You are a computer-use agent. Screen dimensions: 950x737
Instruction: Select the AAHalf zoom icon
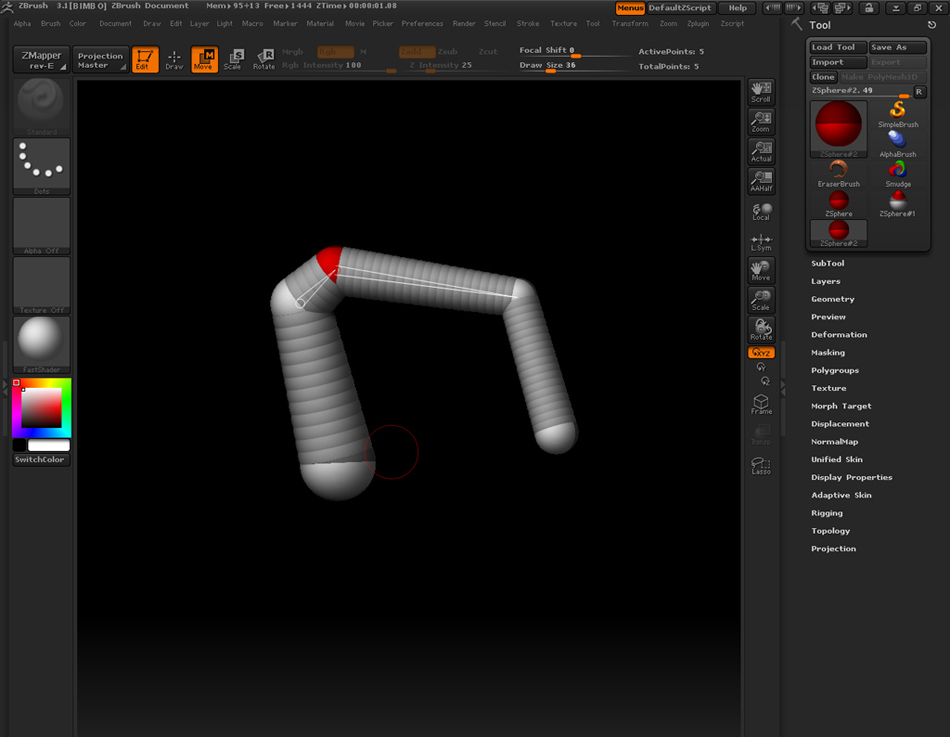pyautogui.click(x=761, y=181)
